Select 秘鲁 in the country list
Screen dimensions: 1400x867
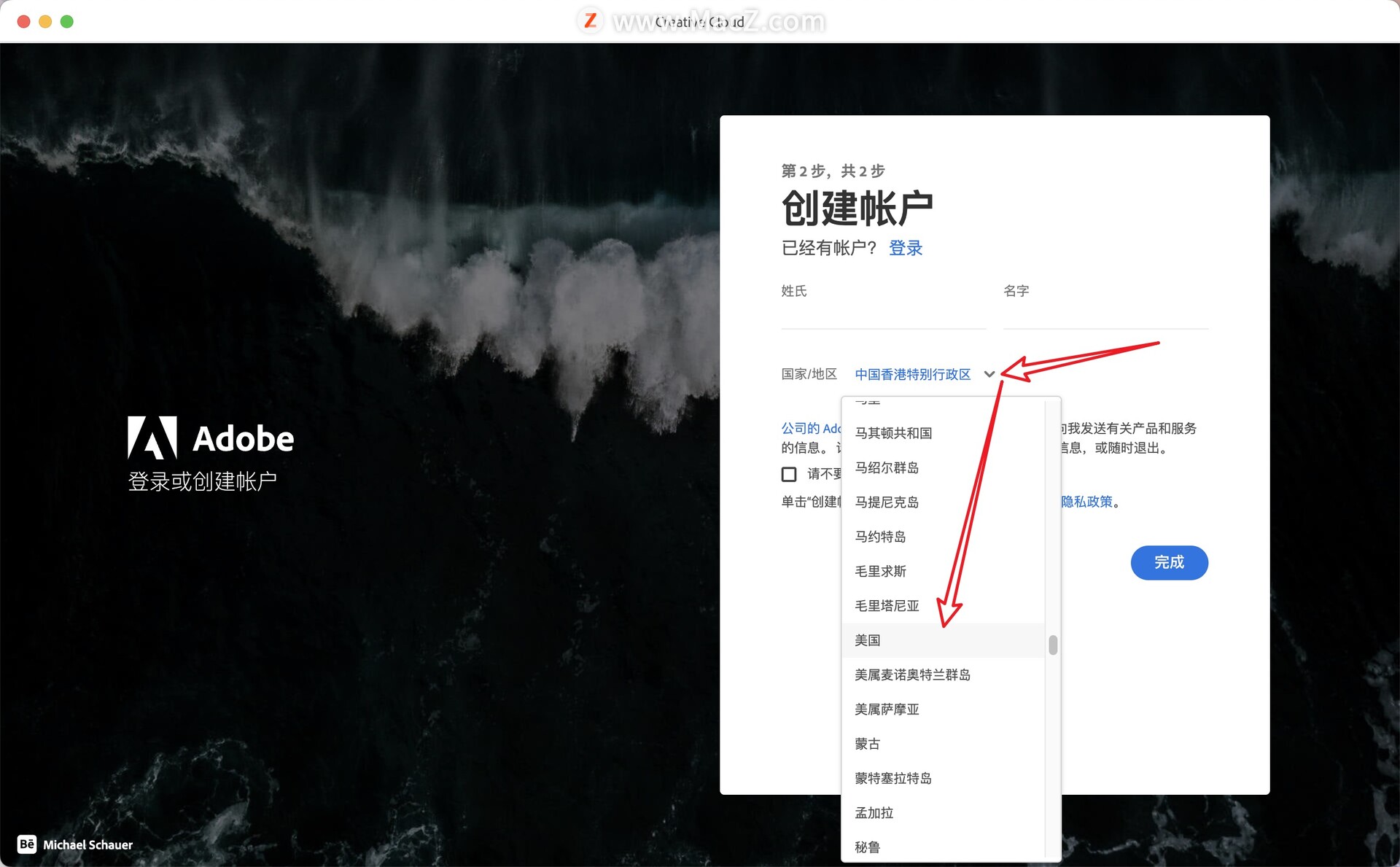click(944, 847)
